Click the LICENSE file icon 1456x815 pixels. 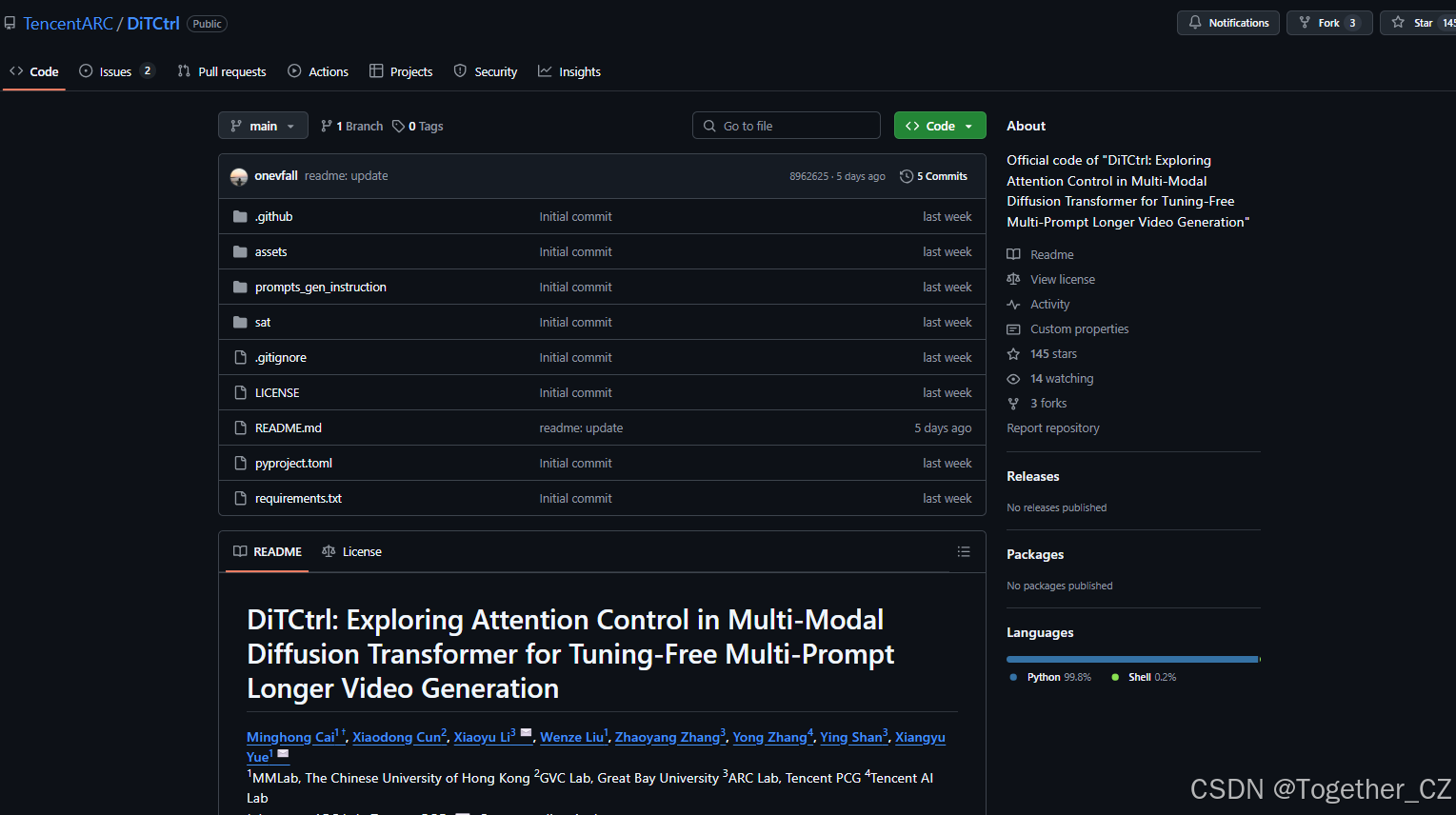click(240, 392)
